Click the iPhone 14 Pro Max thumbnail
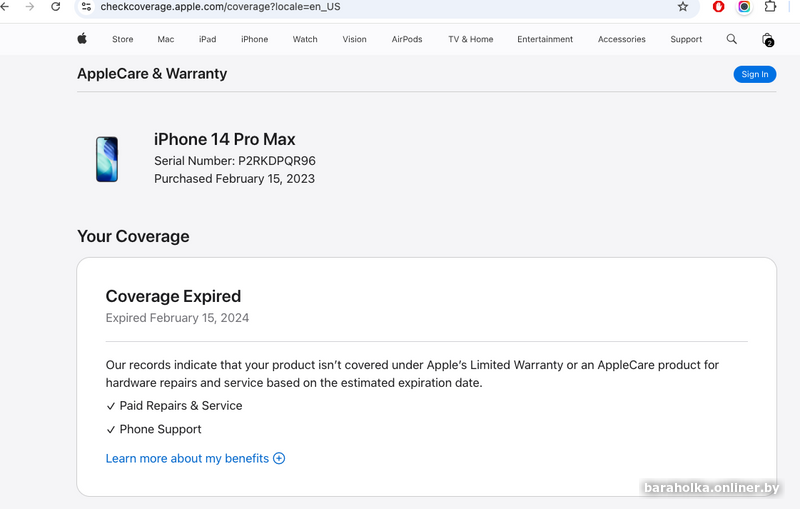Viewport: 800px width, 509px height. (107, 159)
